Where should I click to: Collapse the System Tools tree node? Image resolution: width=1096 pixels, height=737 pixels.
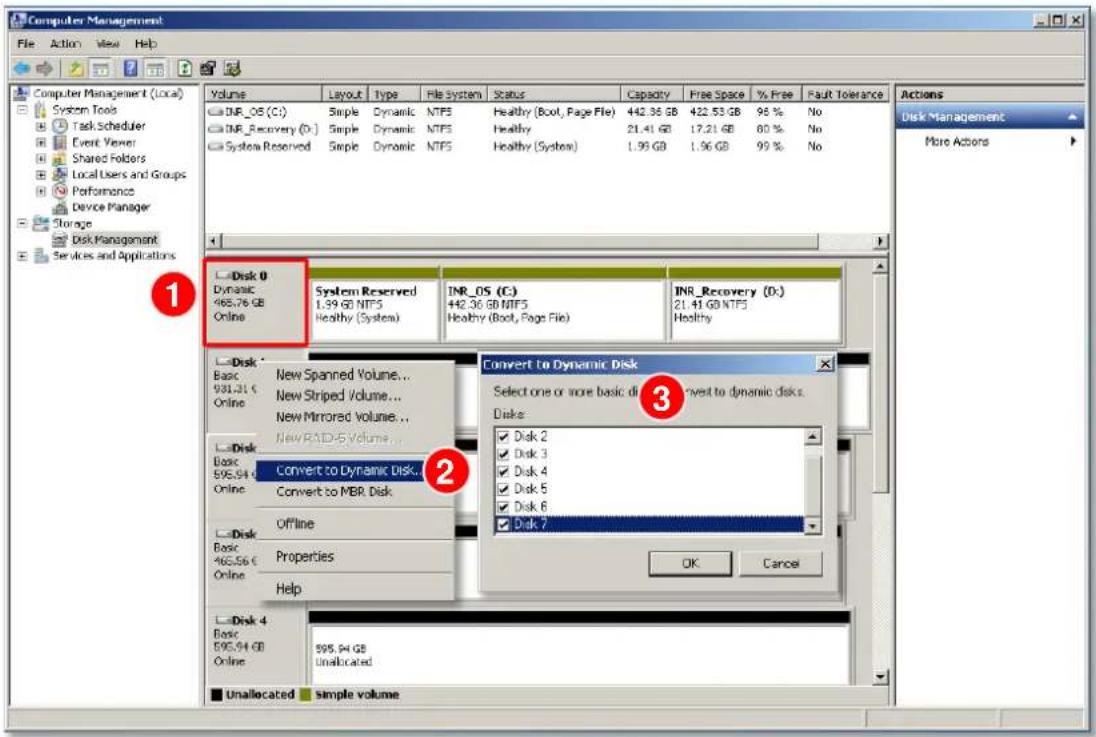click(x=22, y=110)
